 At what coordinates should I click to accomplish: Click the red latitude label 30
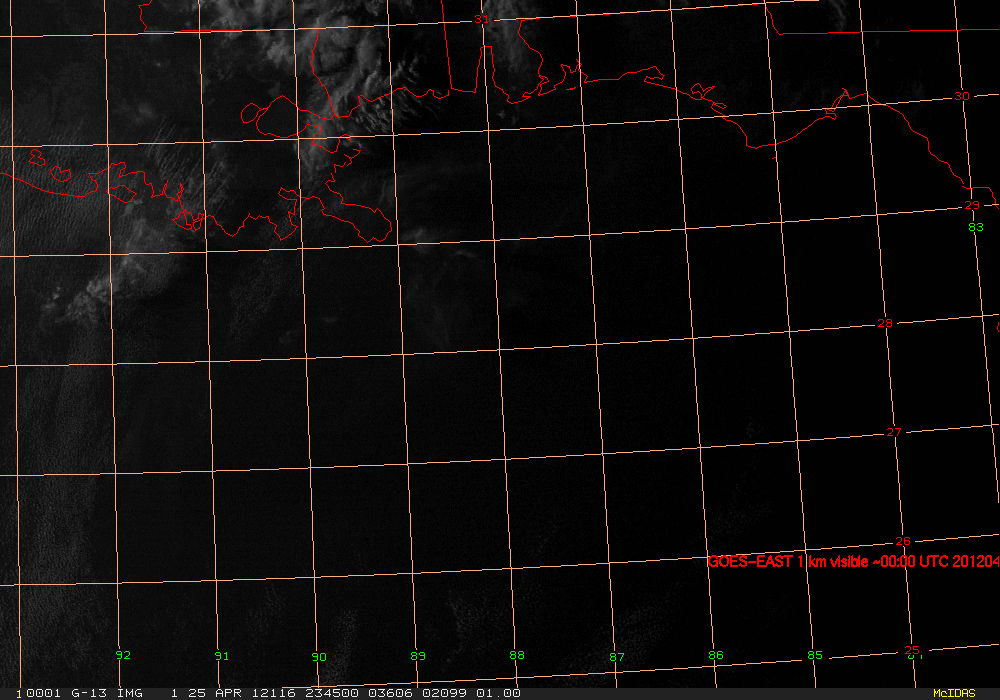point(962,96)
